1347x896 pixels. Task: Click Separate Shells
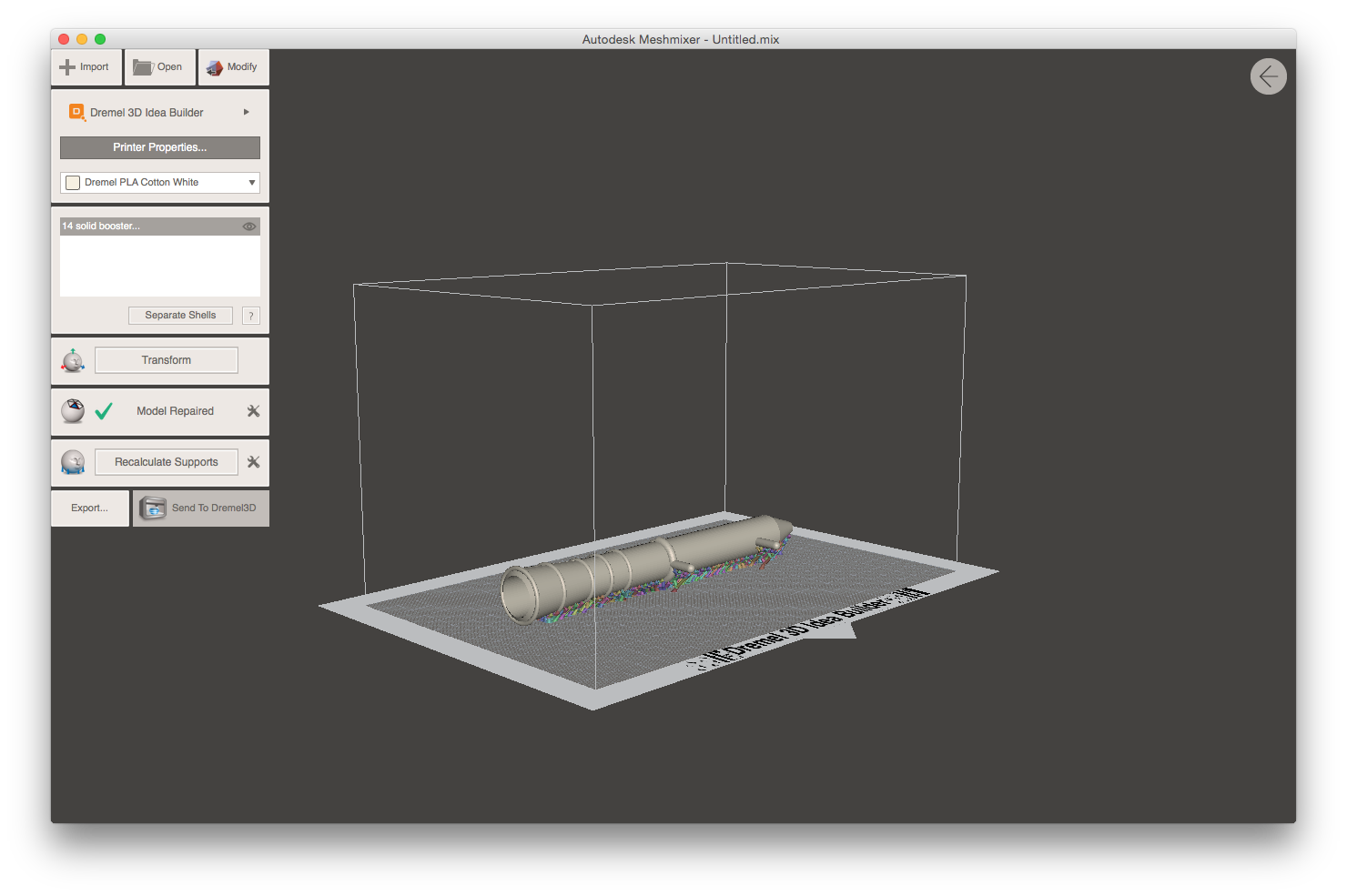click(180, 316)
